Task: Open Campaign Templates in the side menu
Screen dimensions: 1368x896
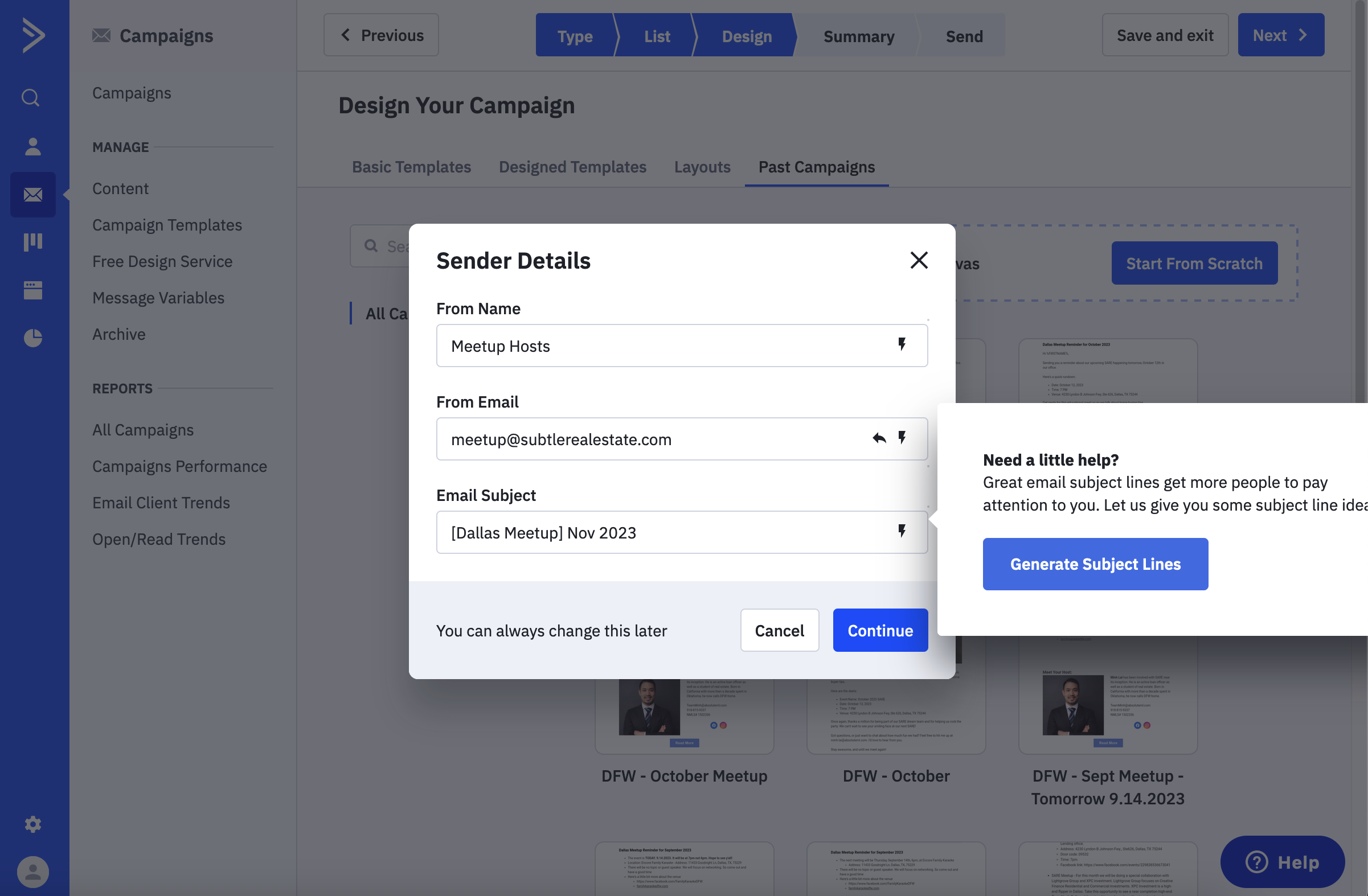Action: coord(167,225)
